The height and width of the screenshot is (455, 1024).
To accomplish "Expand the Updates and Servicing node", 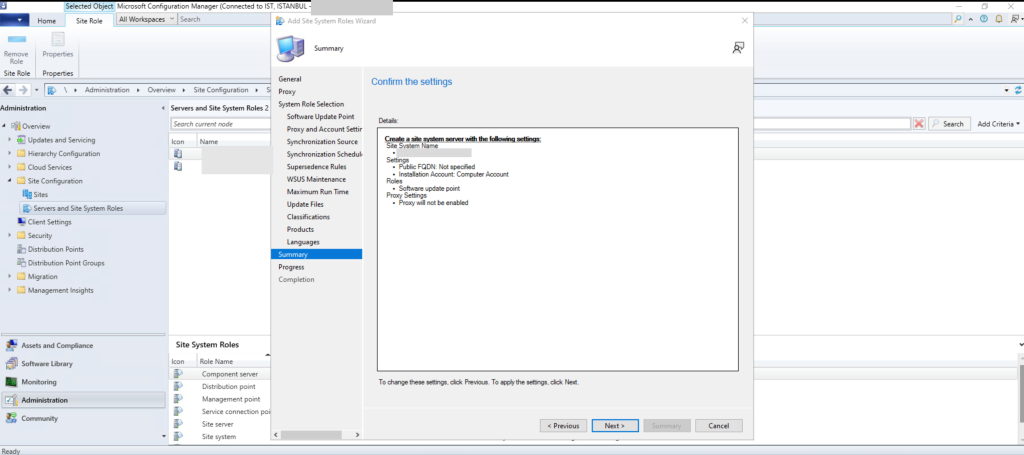I will (x=9, y=140).
